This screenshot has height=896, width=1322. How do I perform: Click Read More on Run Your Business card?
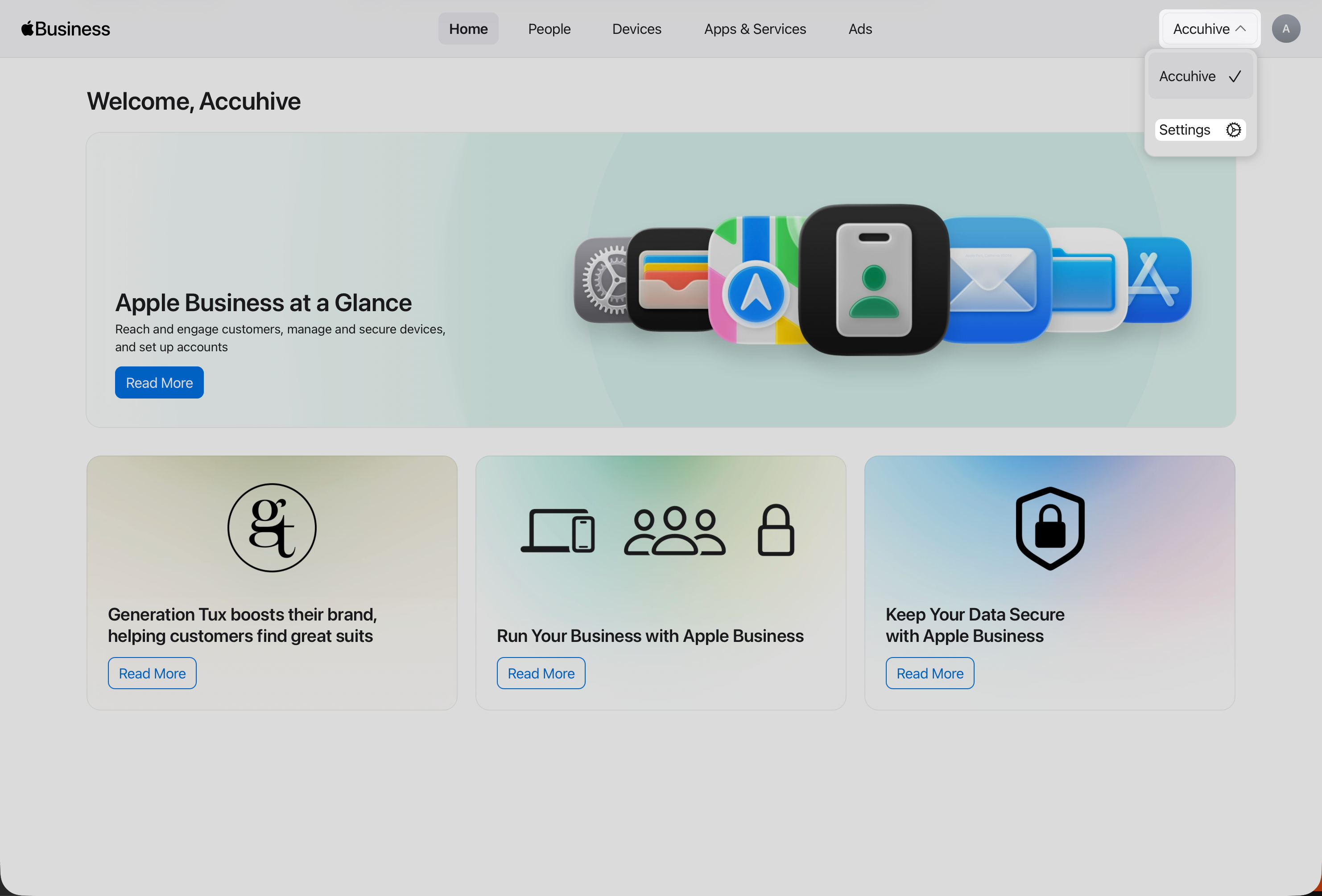pyautogui.click(x=541, y=673)
